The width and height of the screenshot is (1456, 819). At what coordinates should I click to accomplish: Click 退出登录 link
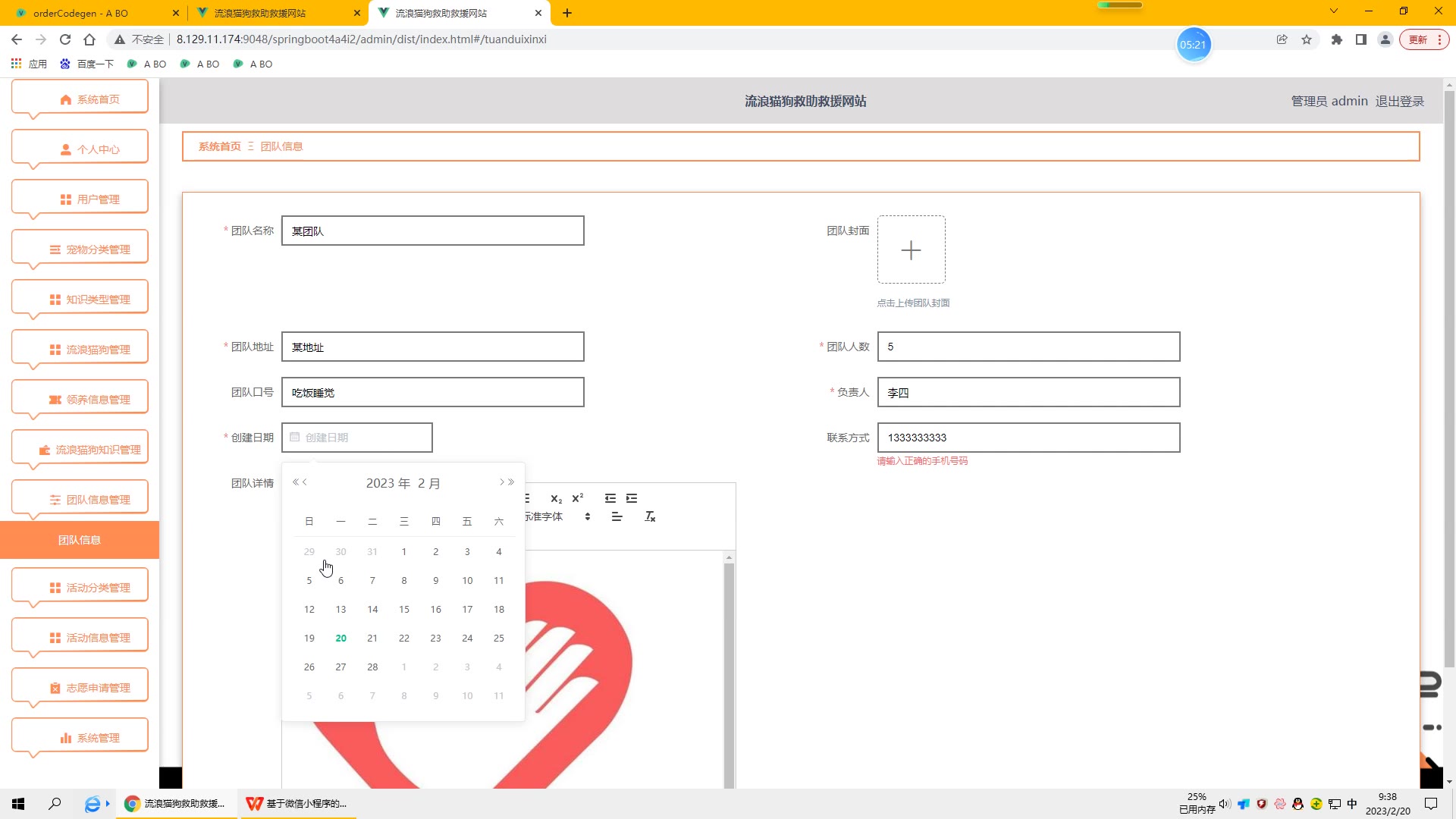1400,102
